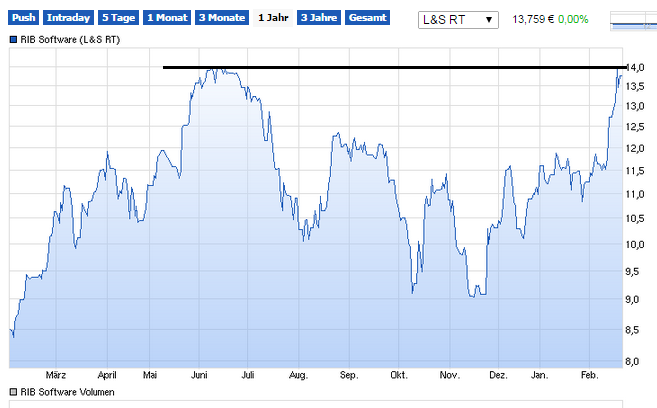The height and width of the screenshot is (408, 657).
Task: Show the 5 Tage chart range
Action: pyautogui.click(x=117, y=19)
